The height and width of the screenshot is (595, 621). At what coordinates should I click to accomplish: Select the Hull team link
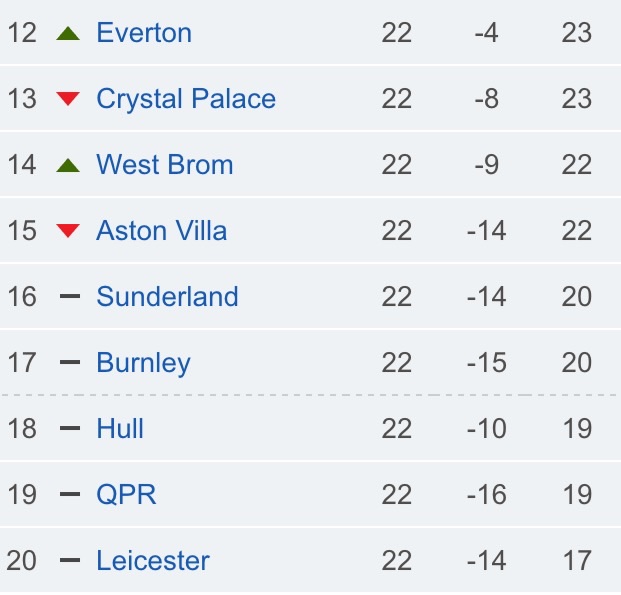(120, 428)
